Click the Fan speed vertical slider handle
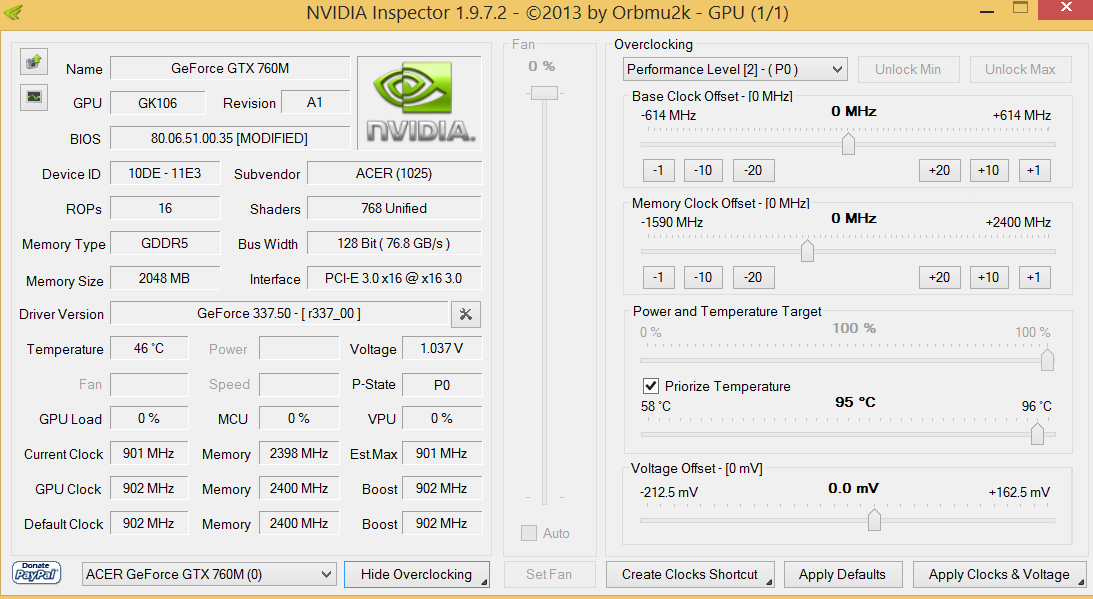Screen dimensions: 1093x599 pyautogui.click(x=544, y=93)
